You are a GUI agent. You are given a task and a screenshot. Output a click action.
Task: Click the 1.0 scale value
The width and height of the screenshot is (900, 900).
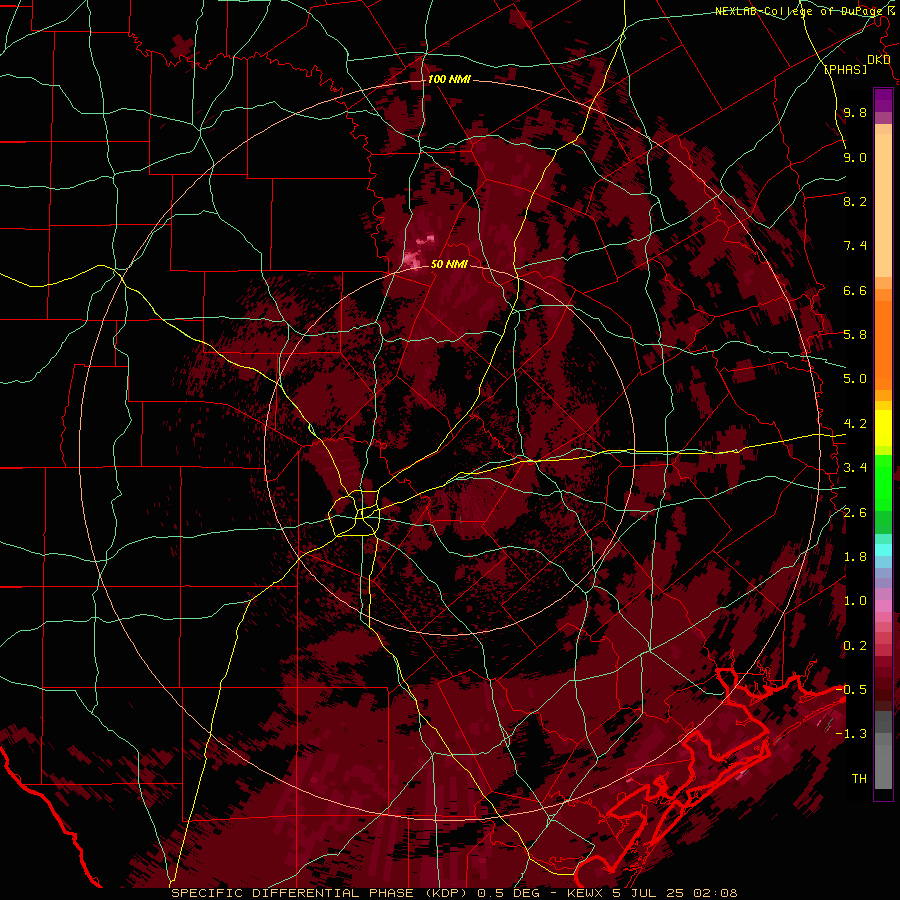click(855, 601)
